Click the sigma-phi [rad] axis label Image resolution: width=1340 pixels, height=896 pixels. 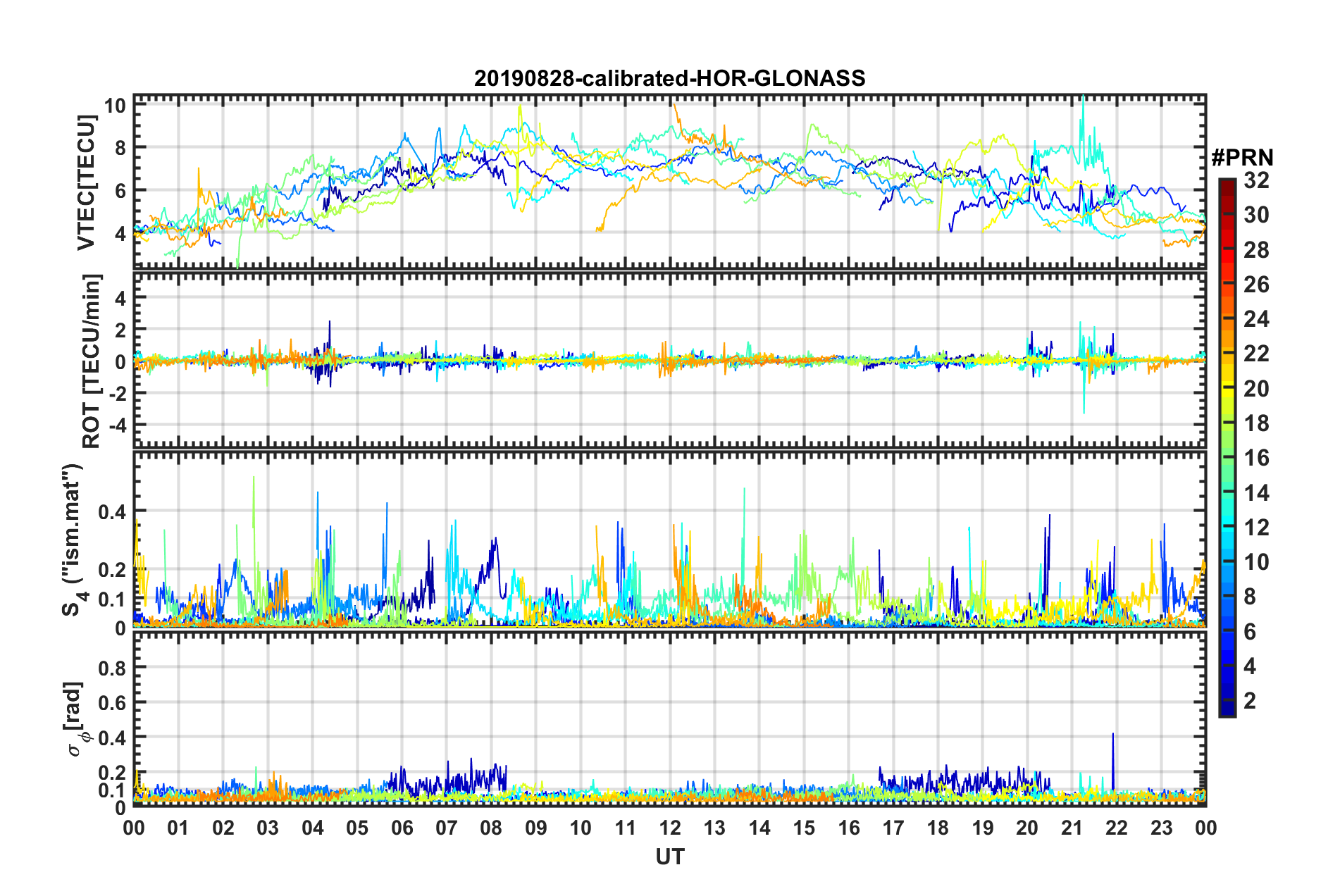(x=76, y=718)
